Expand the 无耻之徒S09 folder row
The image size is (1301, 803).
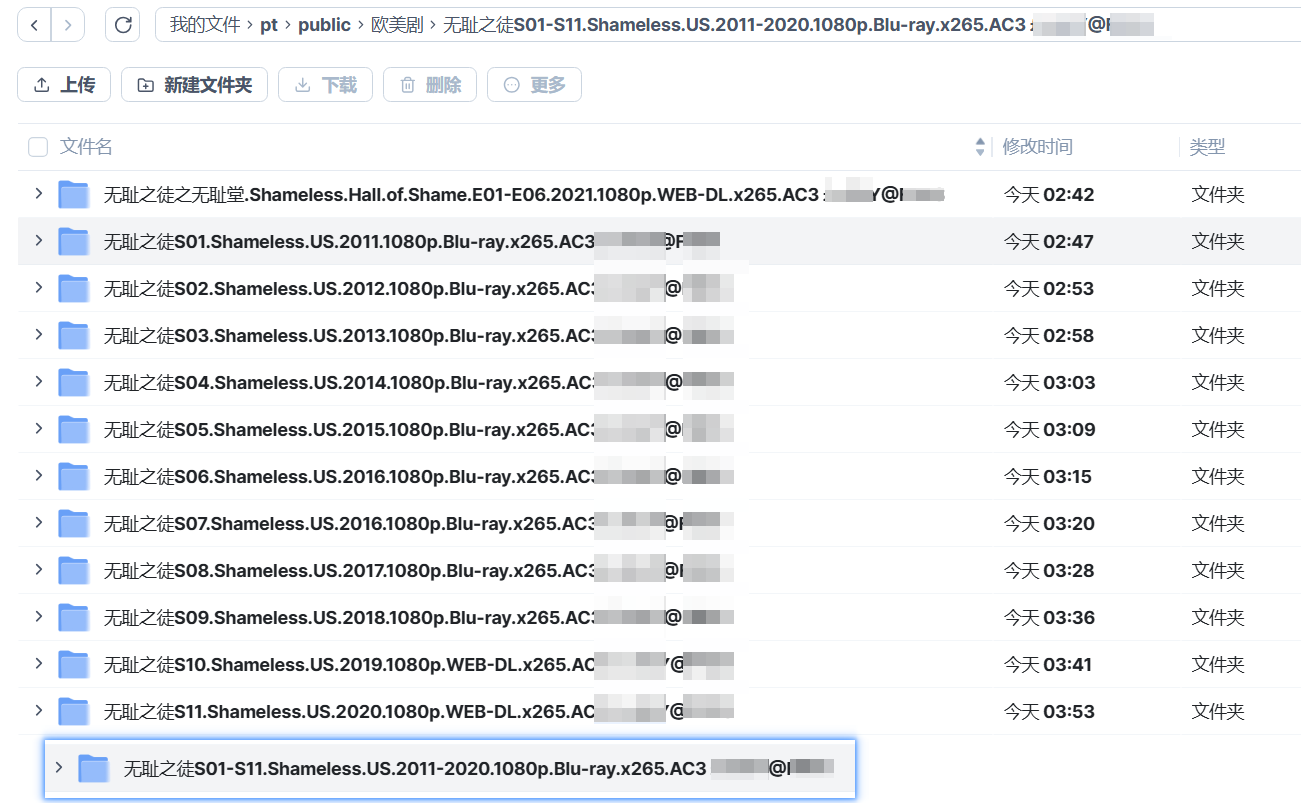[x=39, y=617]
